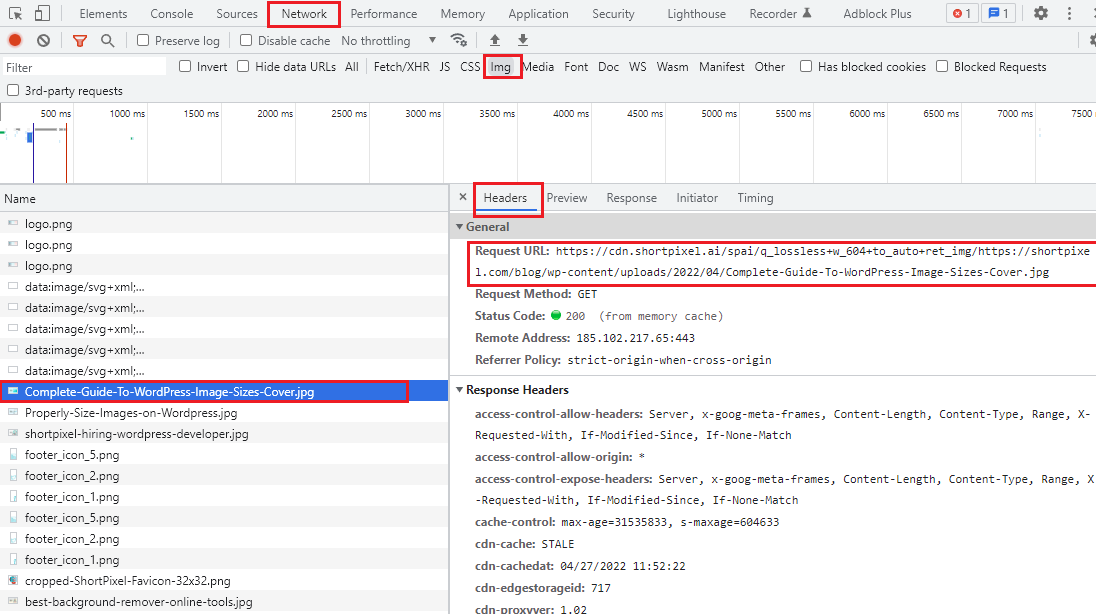Select the Fetch/XHR filter type

coord(401,67)
